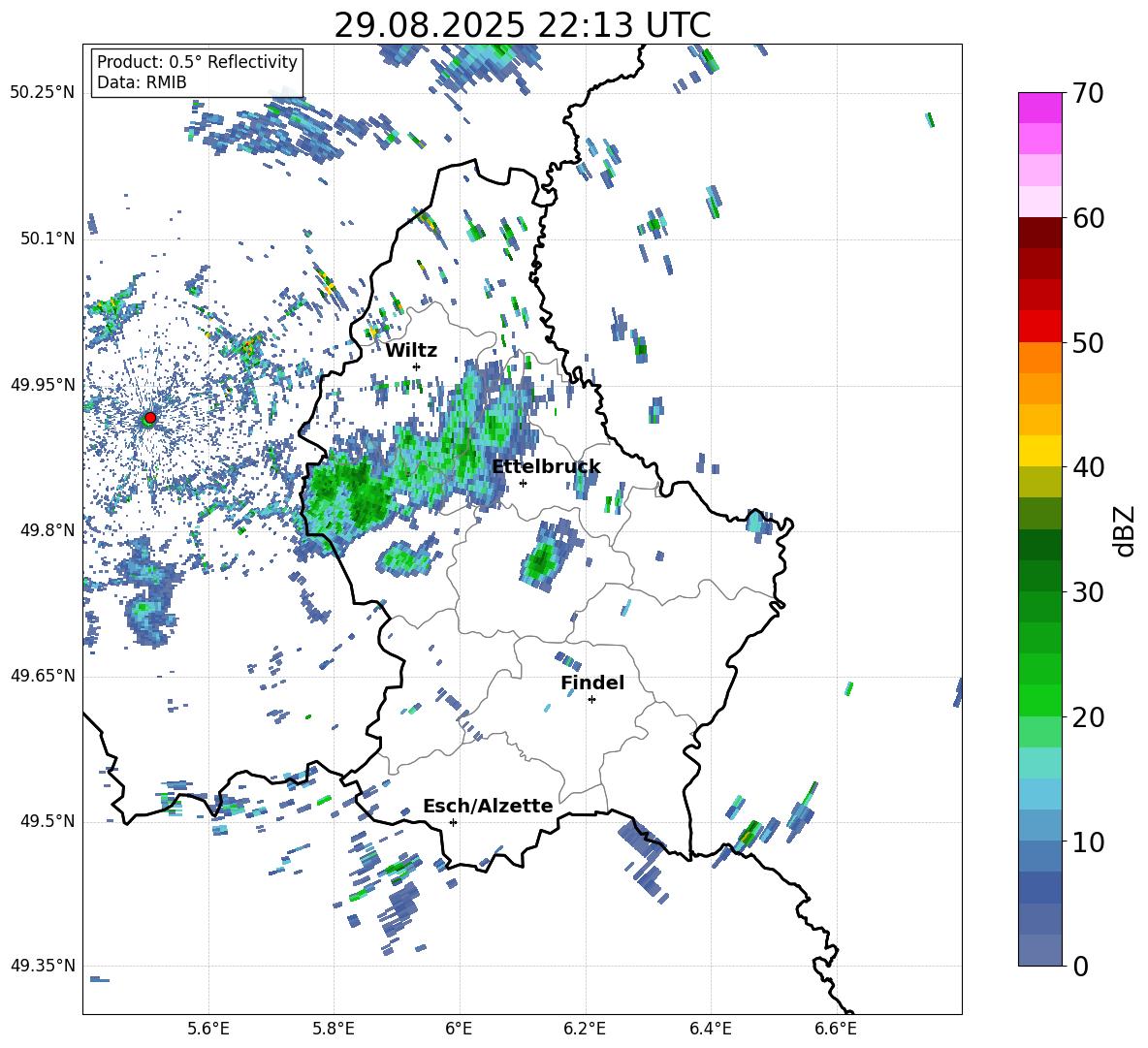Click the Ettelbruck city label
Screen dimensions: 1148x1048
click(x=546, y=467)
